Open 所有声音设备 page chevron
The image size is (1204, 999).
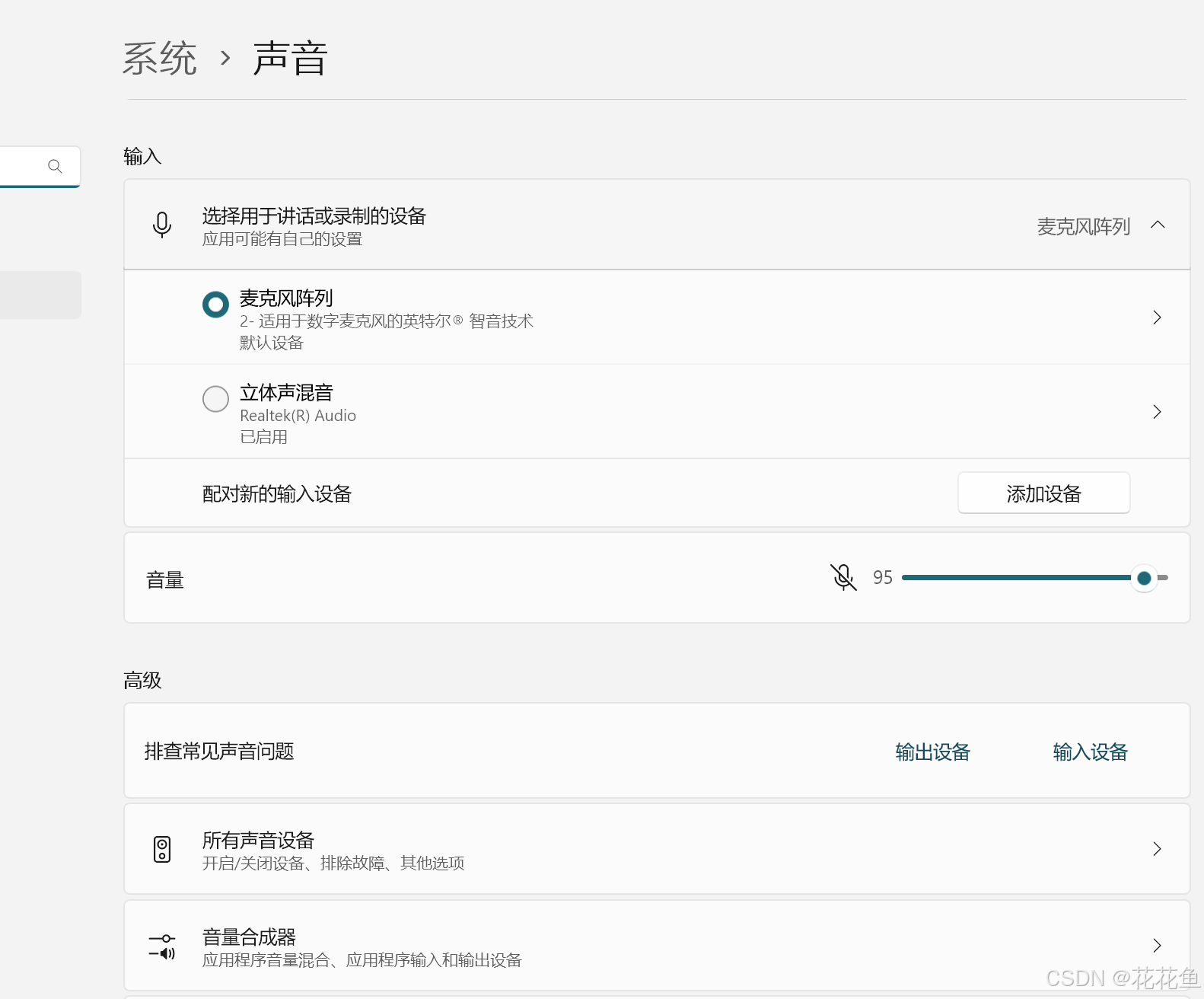coord(1157,849)
